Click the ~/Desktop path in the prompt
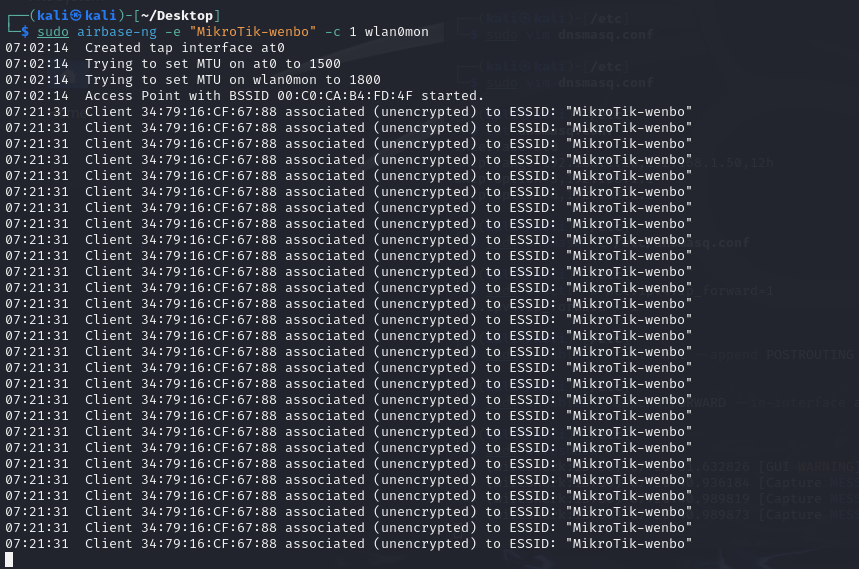Image resolution: width=859 pixels, height=569 pixels. click(x=177, y=15)
